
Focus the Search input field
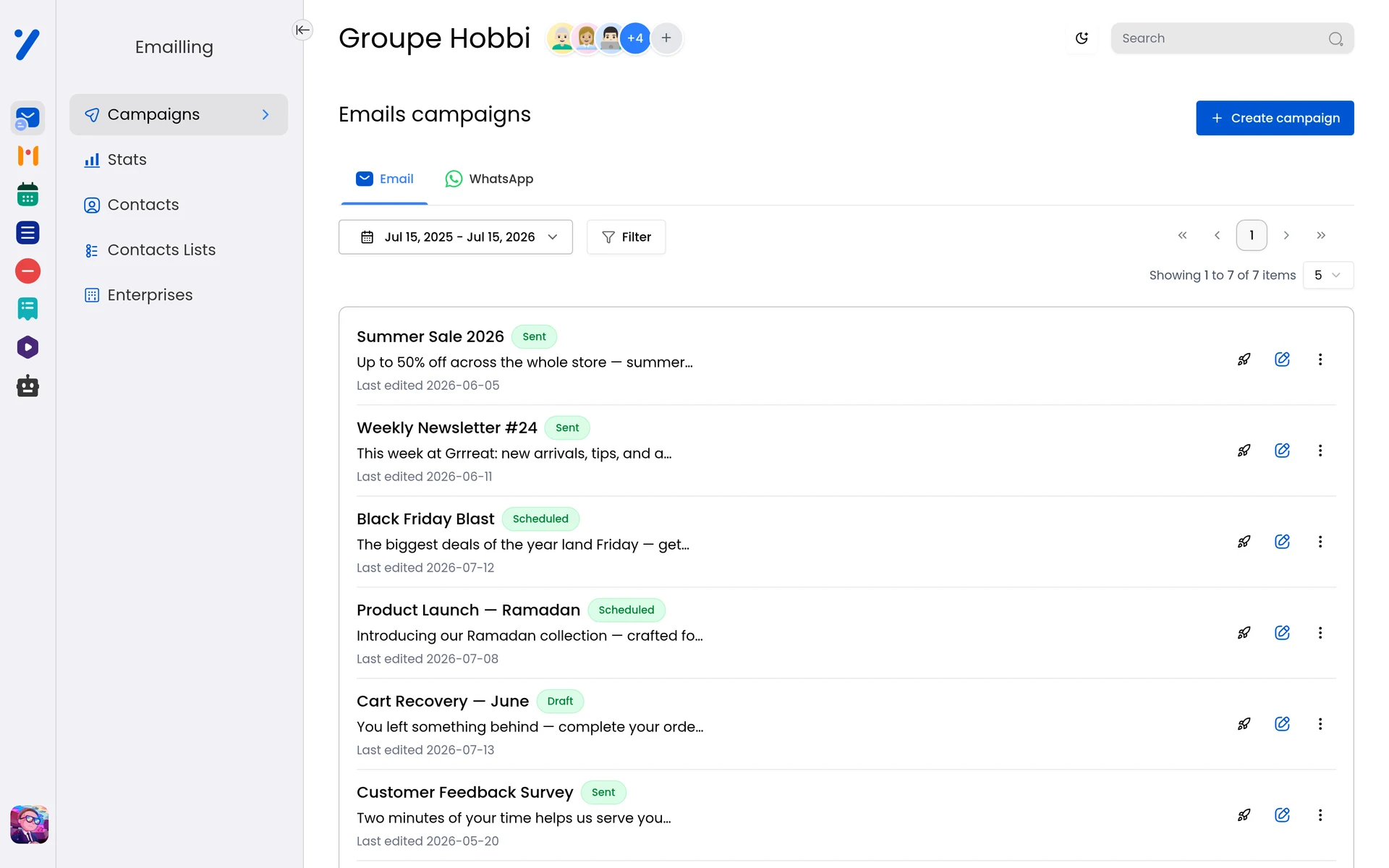1232,38
